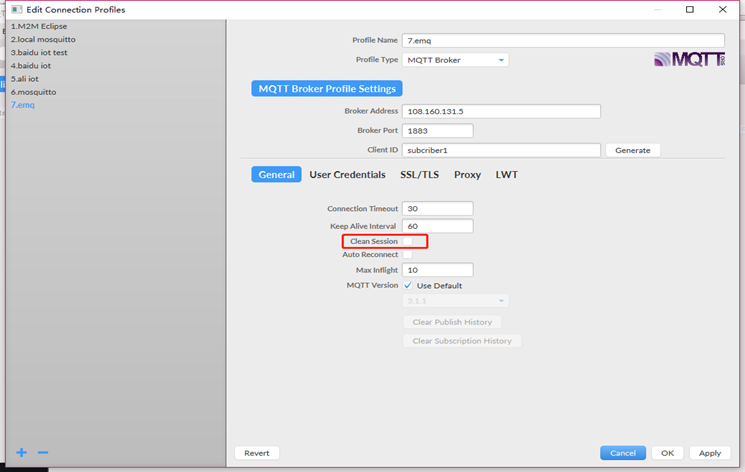Enable the Clean Session checkbox

tap(408, 241)
